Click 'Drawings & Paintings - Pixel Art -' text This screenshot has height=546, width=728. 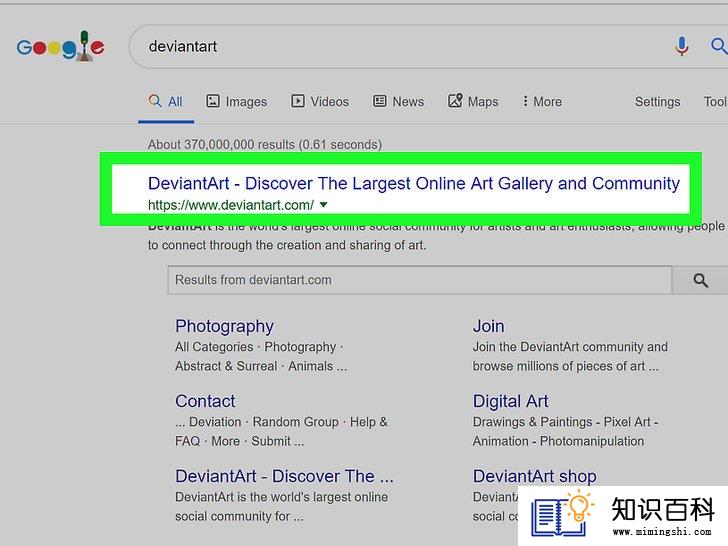(566, 422)
